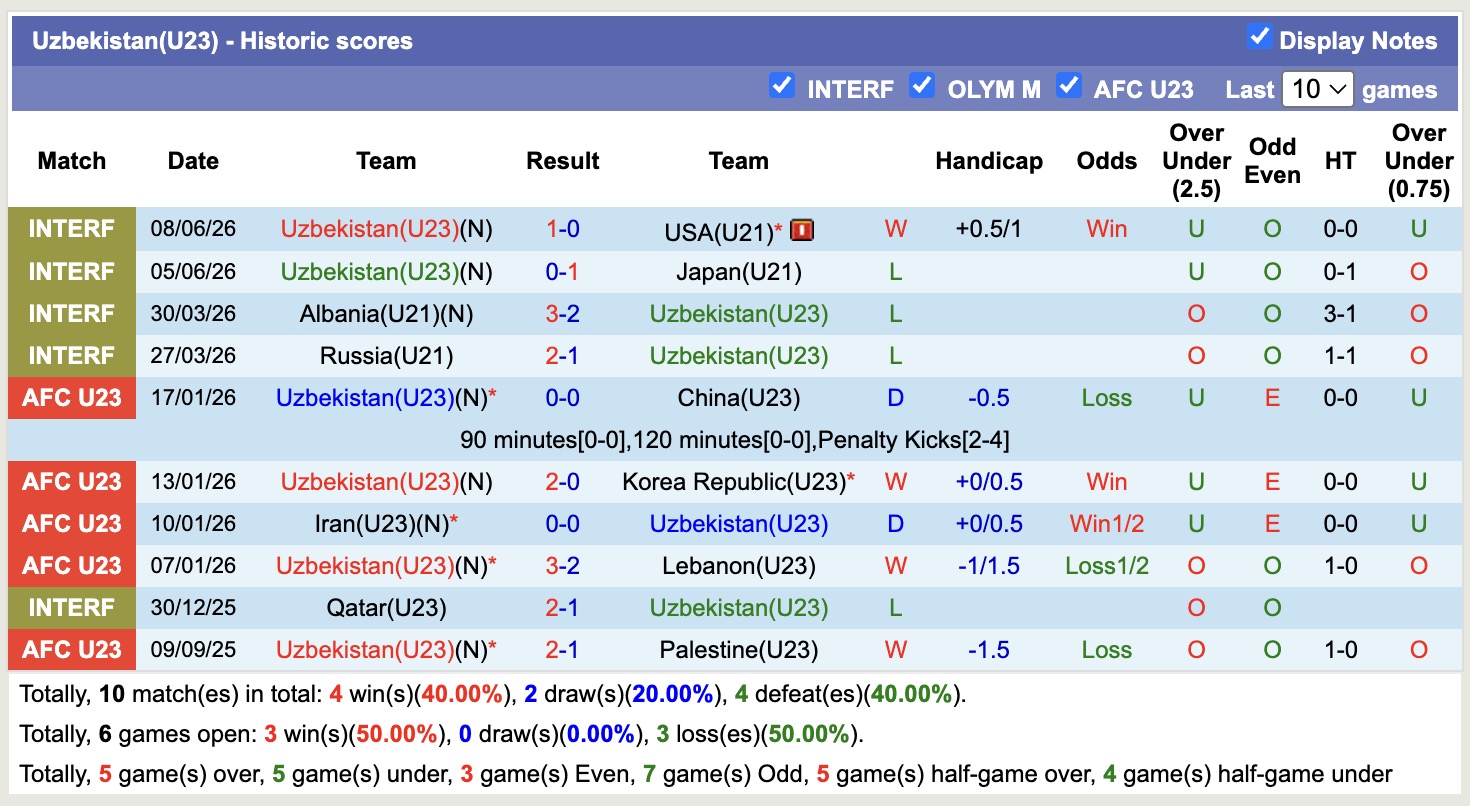The height and width of the screenshot is (806, 1470).
Task: Click the Over Under (2.5) column header
Action: (1196, 160)
